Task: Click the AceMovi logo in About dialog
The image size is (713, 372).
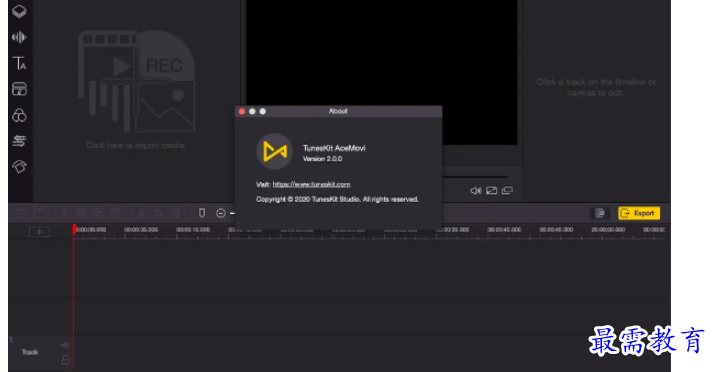Action: (x=275, y=151)
